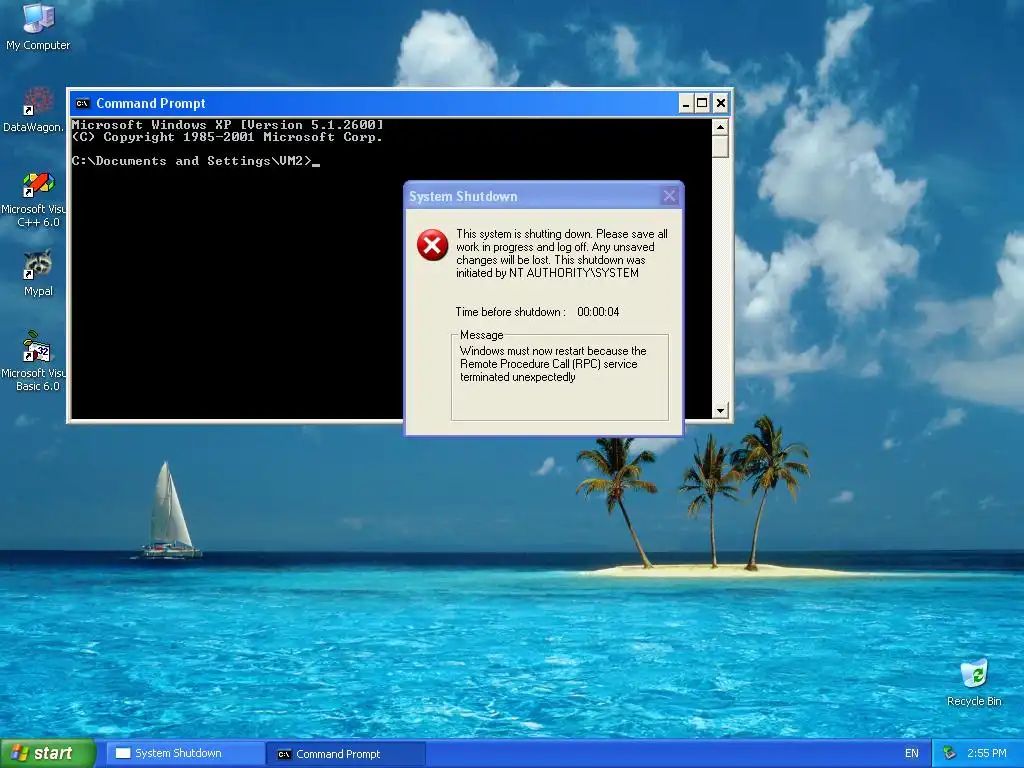Click the shutdown countdown timer 00:00:04
The width and height of the screenshot is (1024, 768).
click(598, 312)
